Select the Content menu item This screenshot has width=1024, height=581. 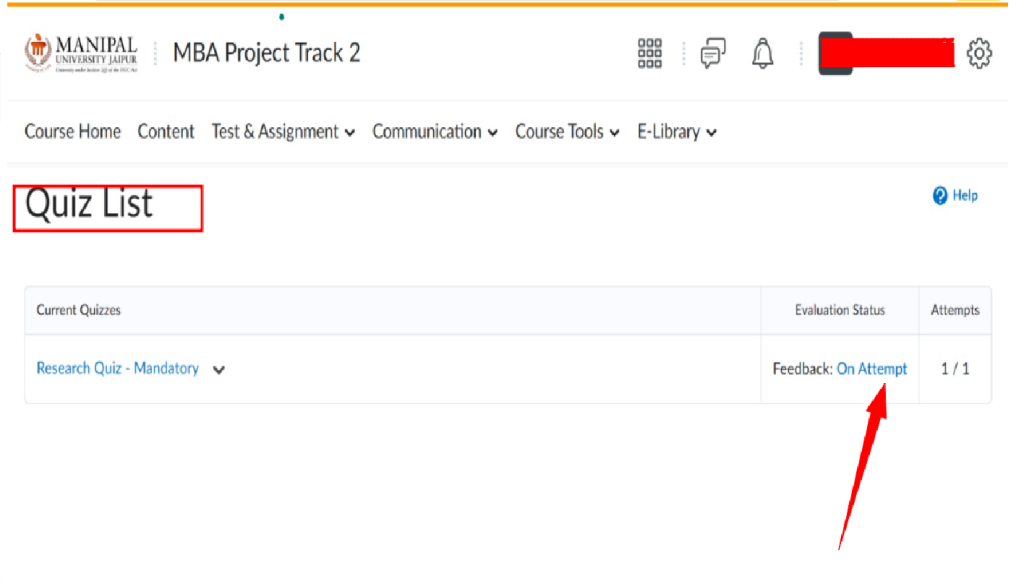click(x=166, y=132)
